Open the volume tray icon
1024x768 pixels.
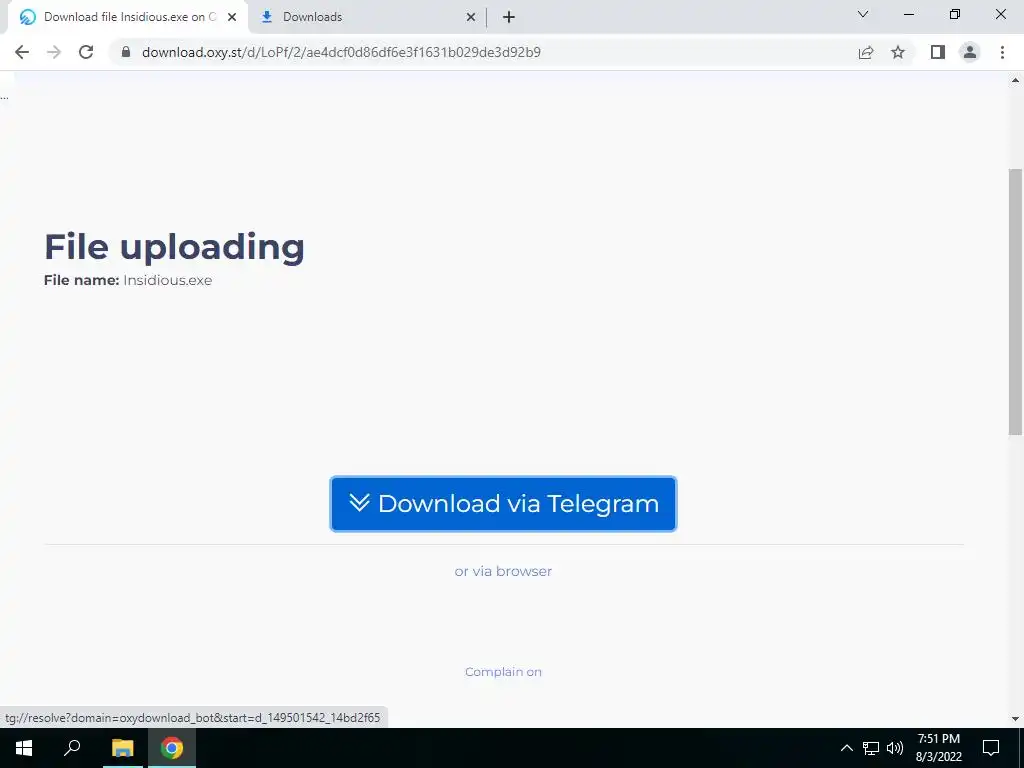coord(895,748)
